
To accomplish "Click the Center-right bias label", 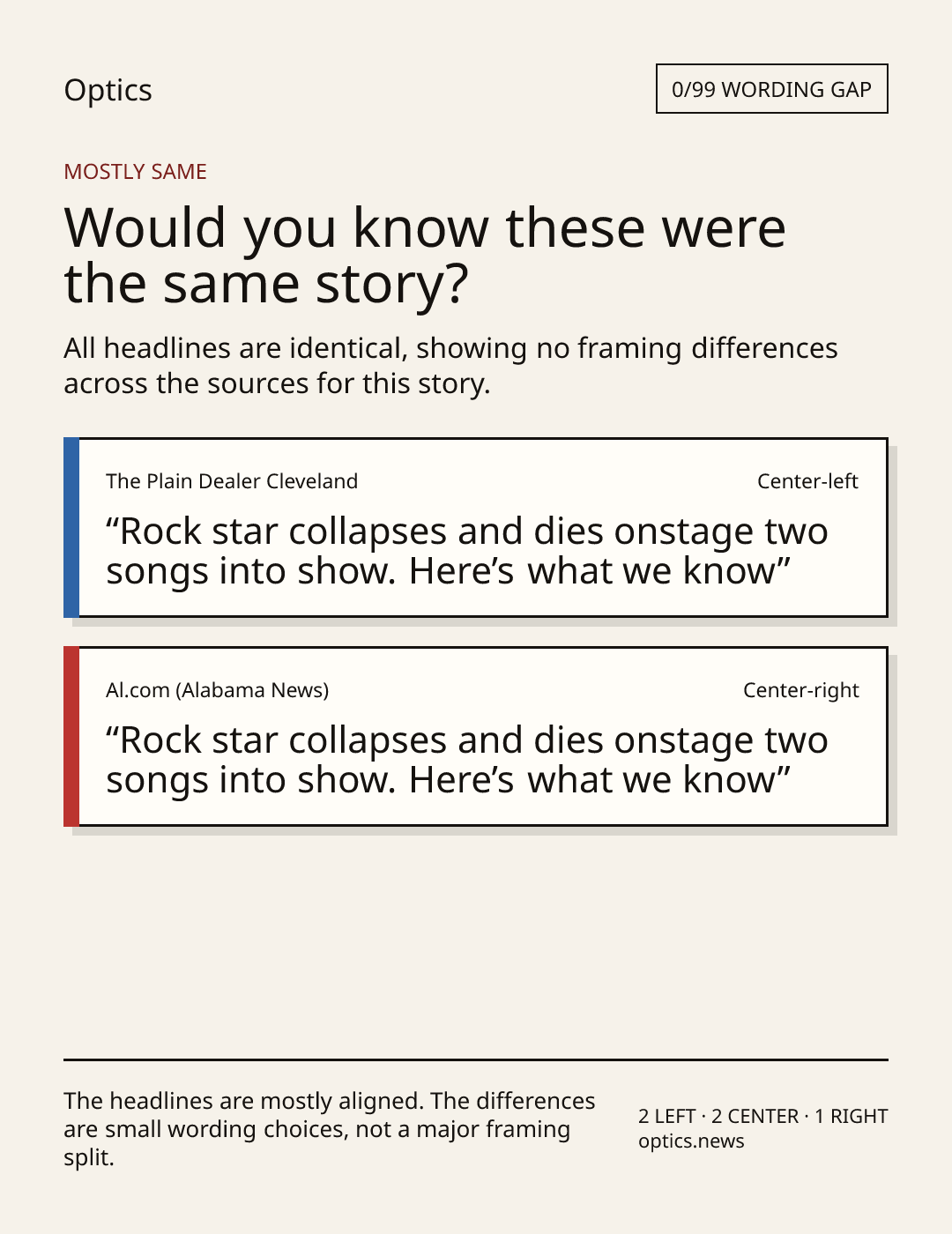I will coord(800,690).
